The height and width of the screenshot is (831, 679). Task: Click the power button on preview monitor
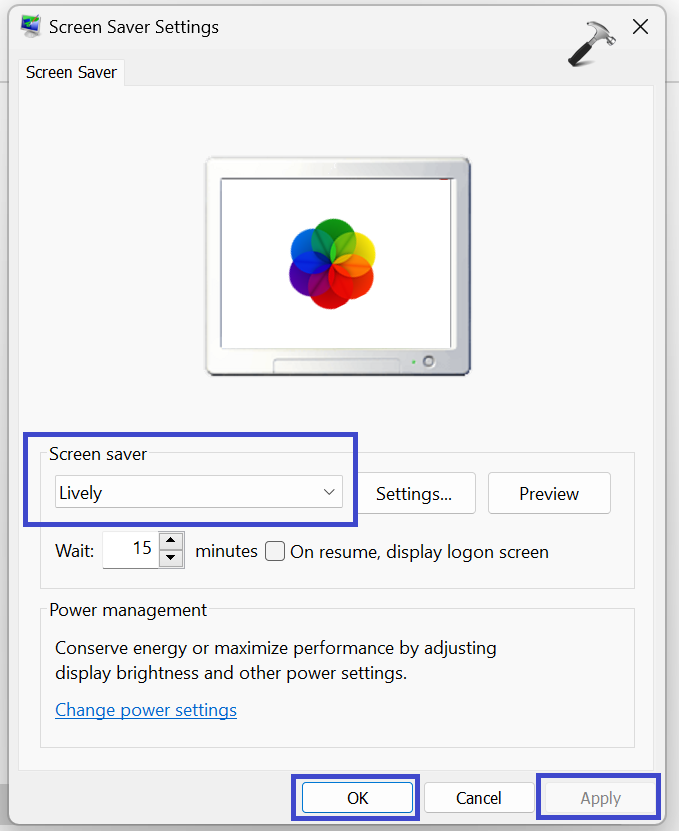[x=429, y=361]
